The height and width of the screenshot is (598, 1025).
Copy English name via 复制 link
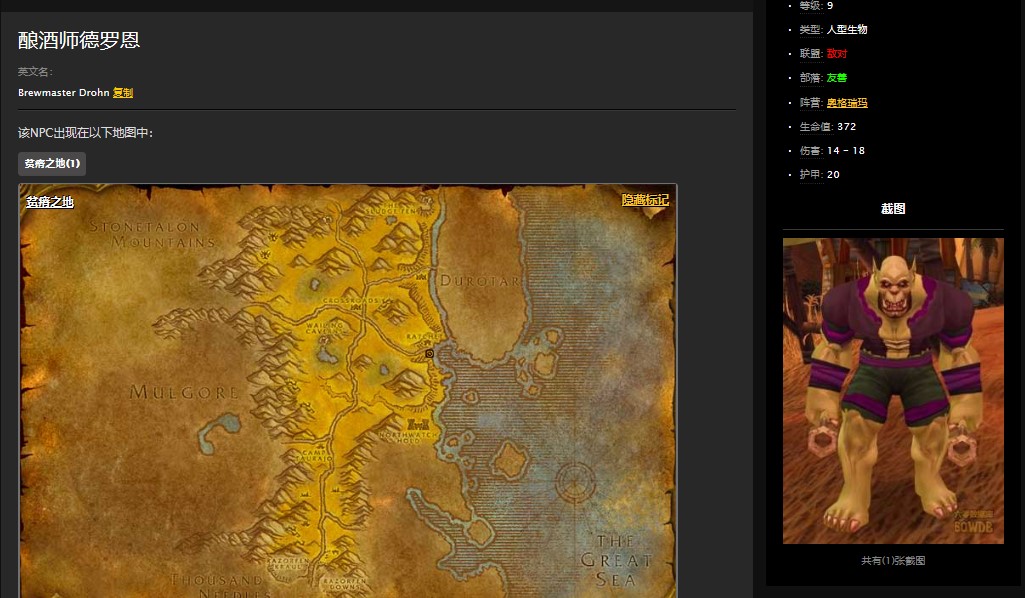click(123, 93)
